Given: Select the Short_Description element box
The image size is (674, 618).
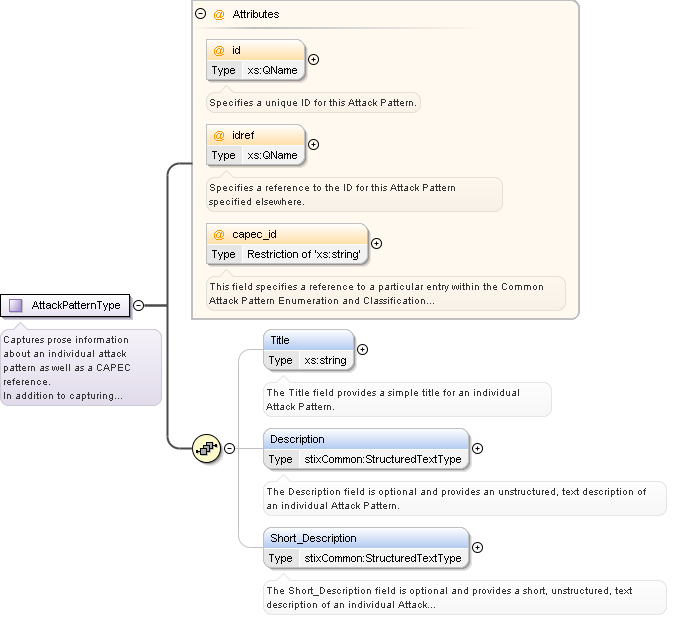Looking at the screenshot, I should (366, 538).
